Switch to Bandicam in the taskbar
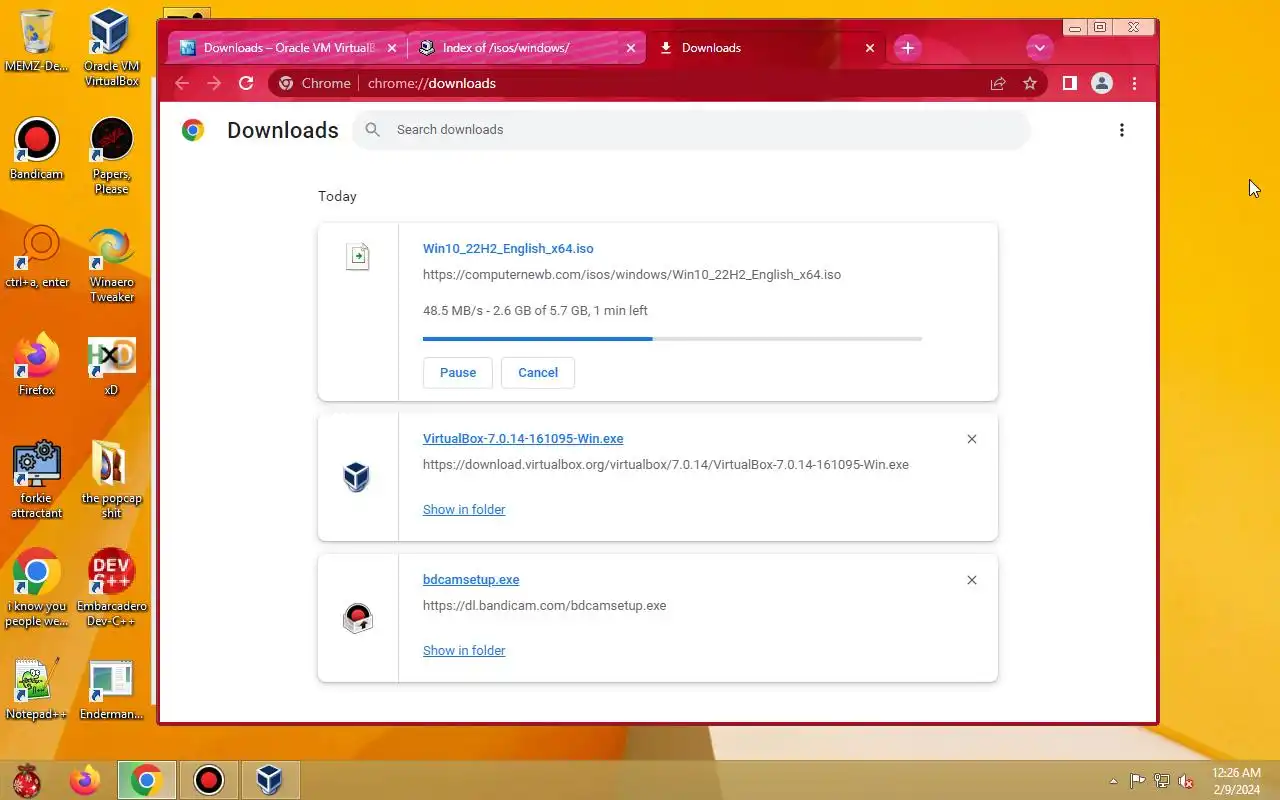The width and height of the screenshot is (1280, 800). coord(208,780)
